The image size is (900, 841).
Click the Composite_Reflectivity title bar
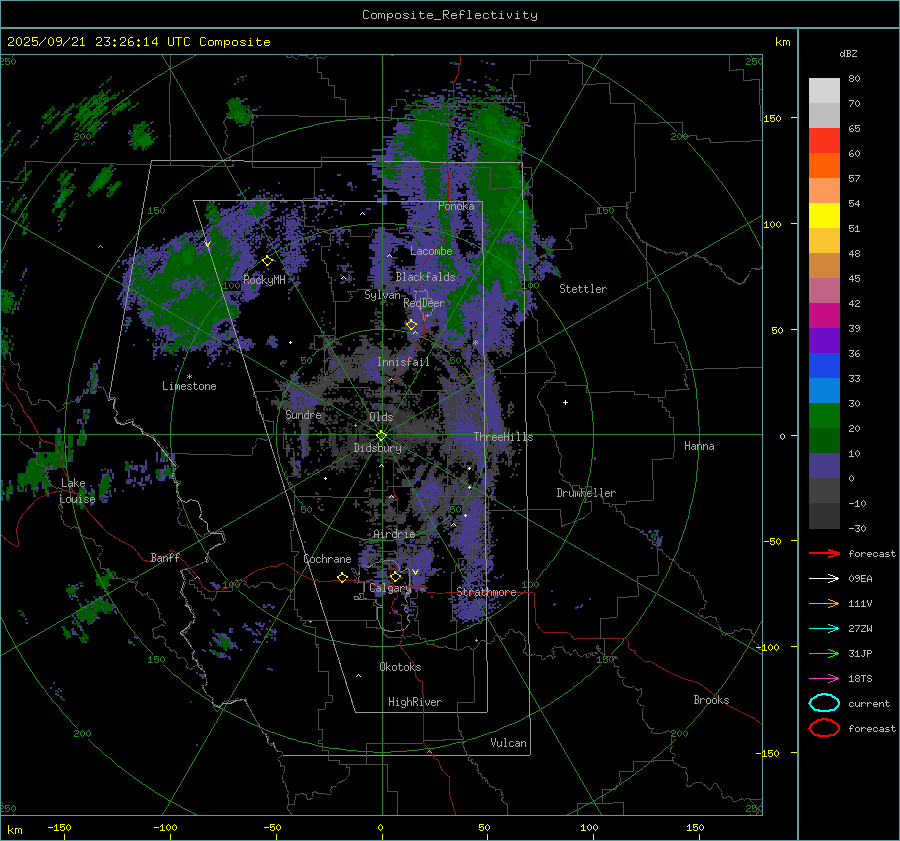point(449,14)
